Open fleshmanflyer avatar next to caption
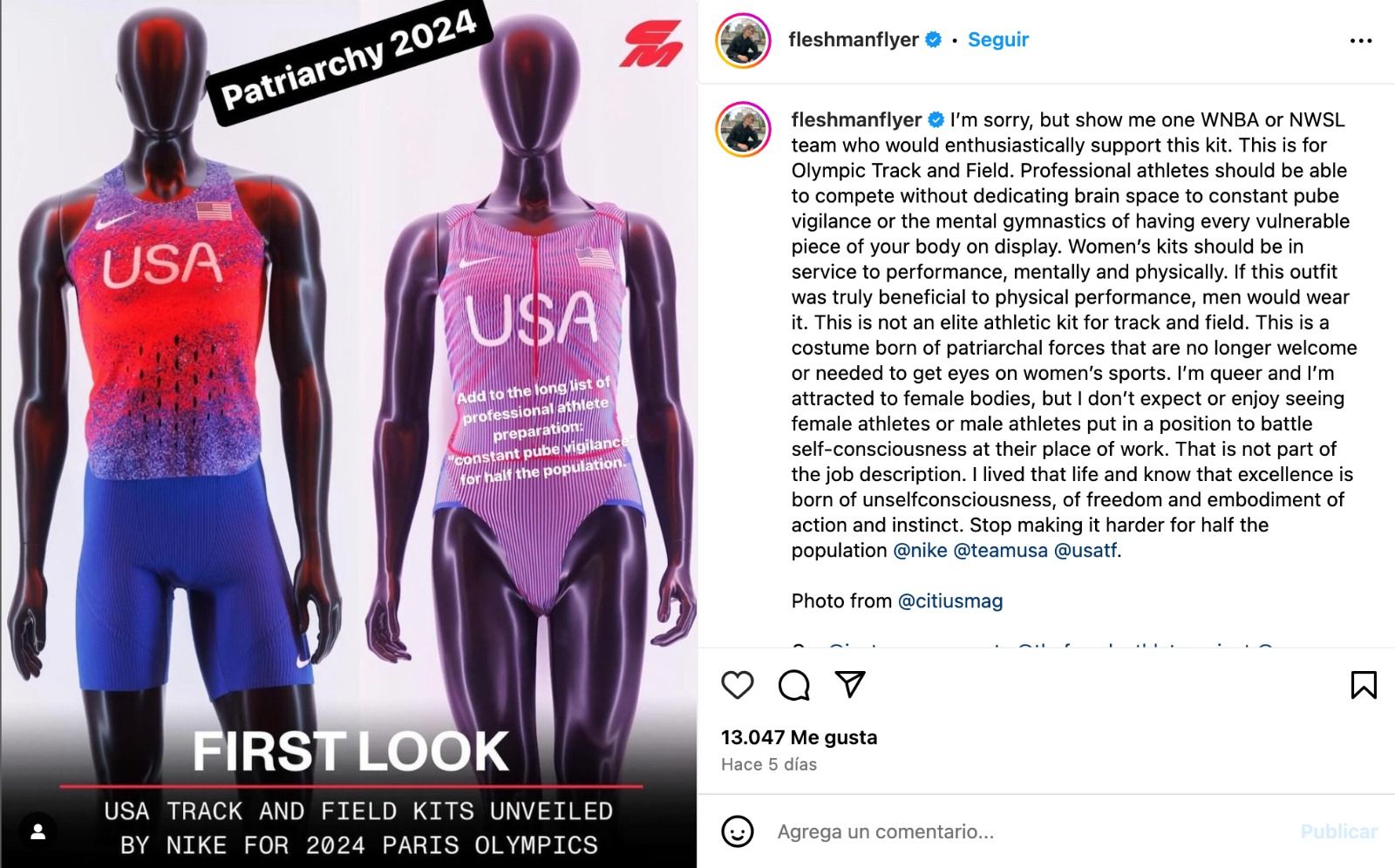This screenshot has height=868, width=1395. (744, 129)
